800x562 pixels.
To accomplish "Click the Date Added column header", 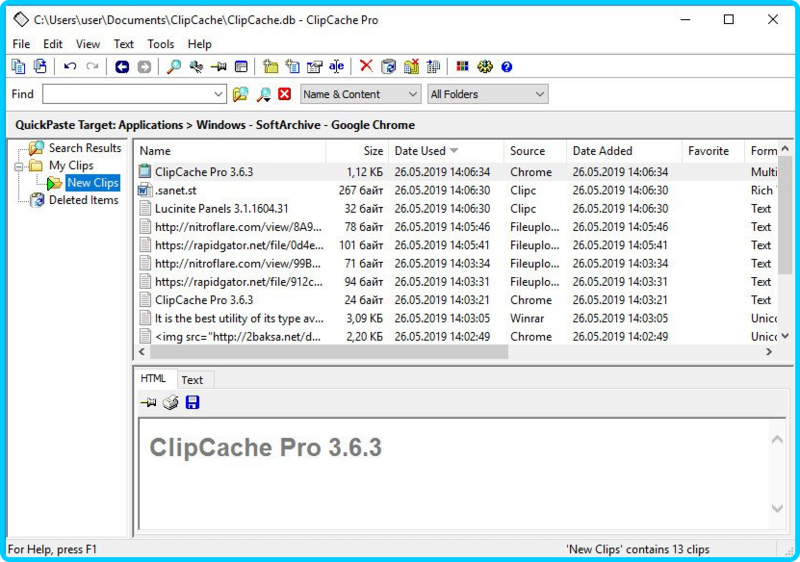I will [625, 151].
